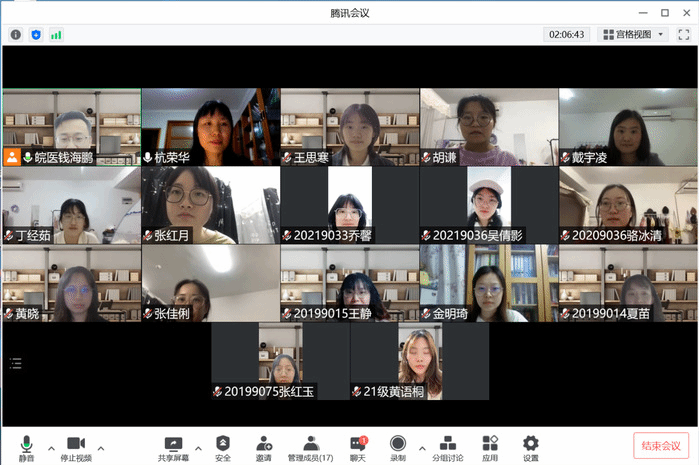Start Recording (录制)
This screenshot has width=699, height=465.
point(398,446)
